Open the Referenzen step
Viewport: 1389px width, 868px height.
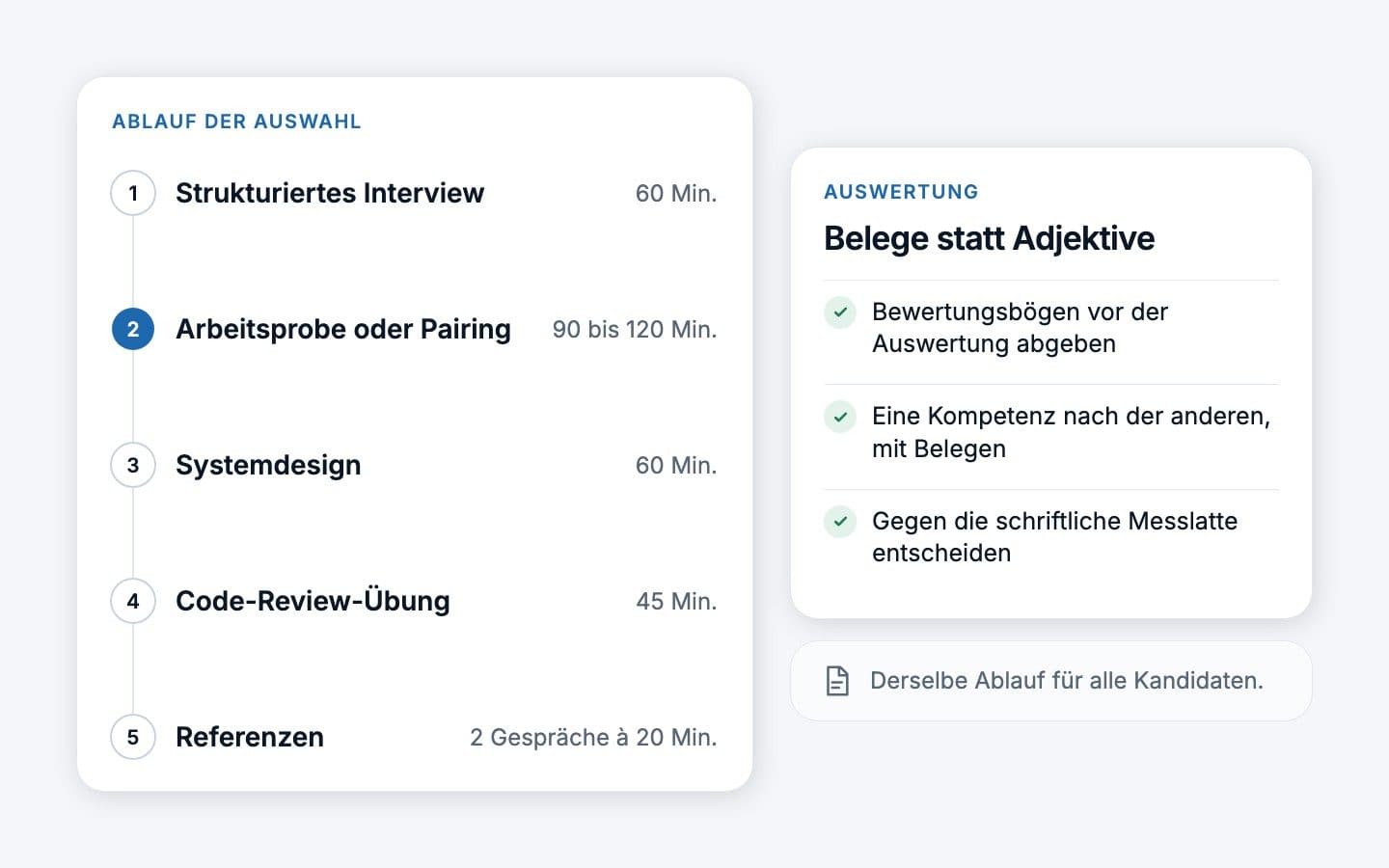(250, 737)
